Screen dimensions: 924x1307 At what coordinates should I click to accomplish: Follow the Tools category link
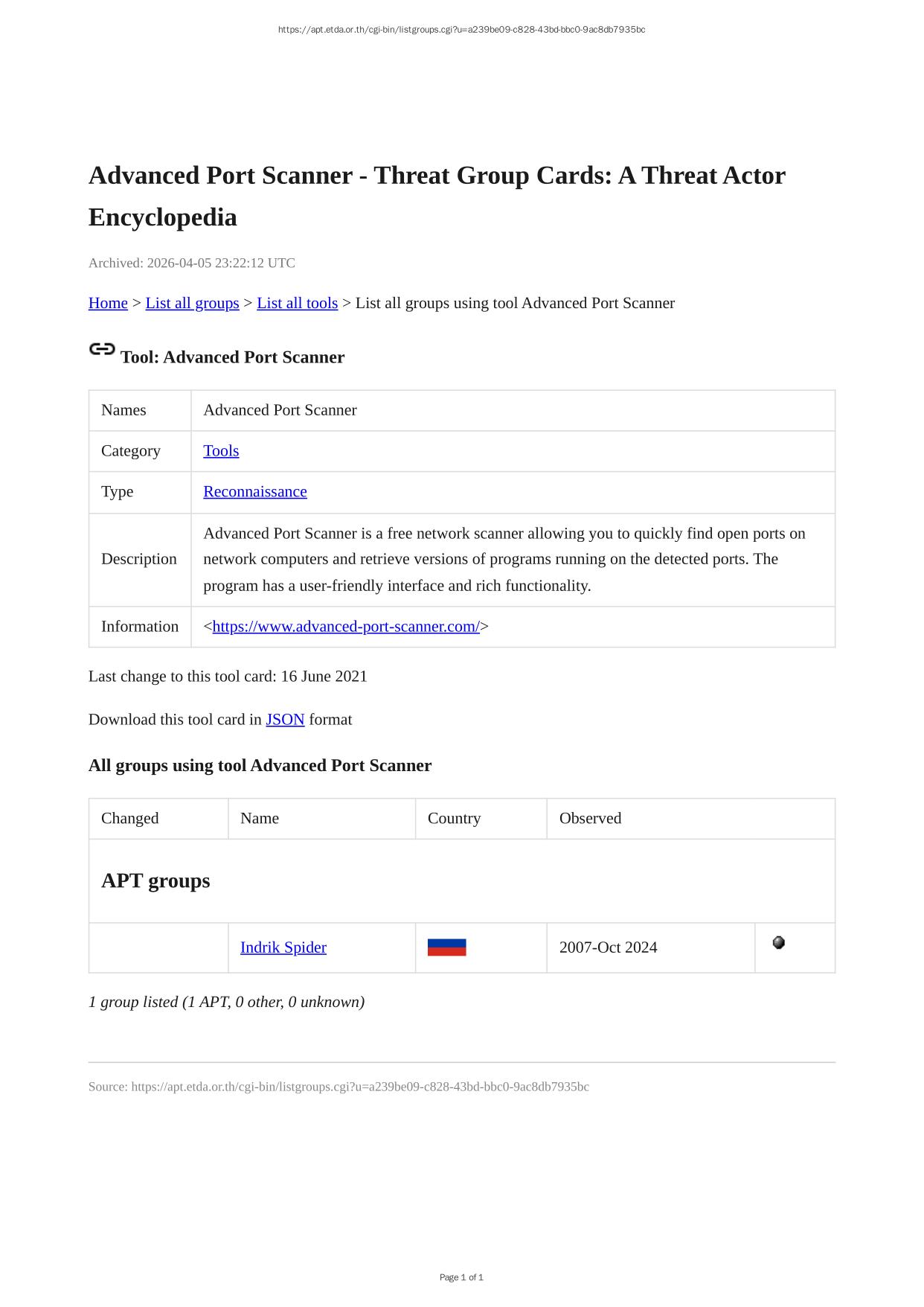(221, 451)
